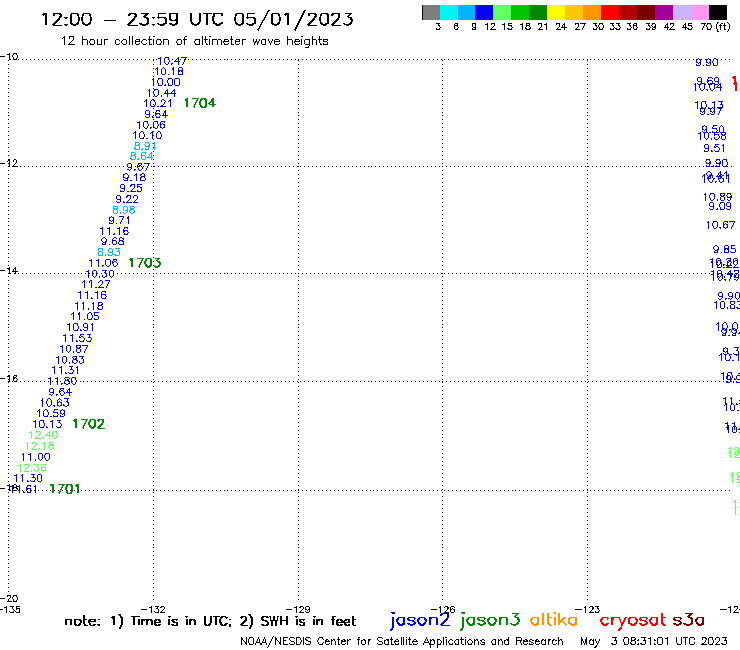Select the reading 11.18
The width and height of the screenshot is (740, 650).
(89, 306)
